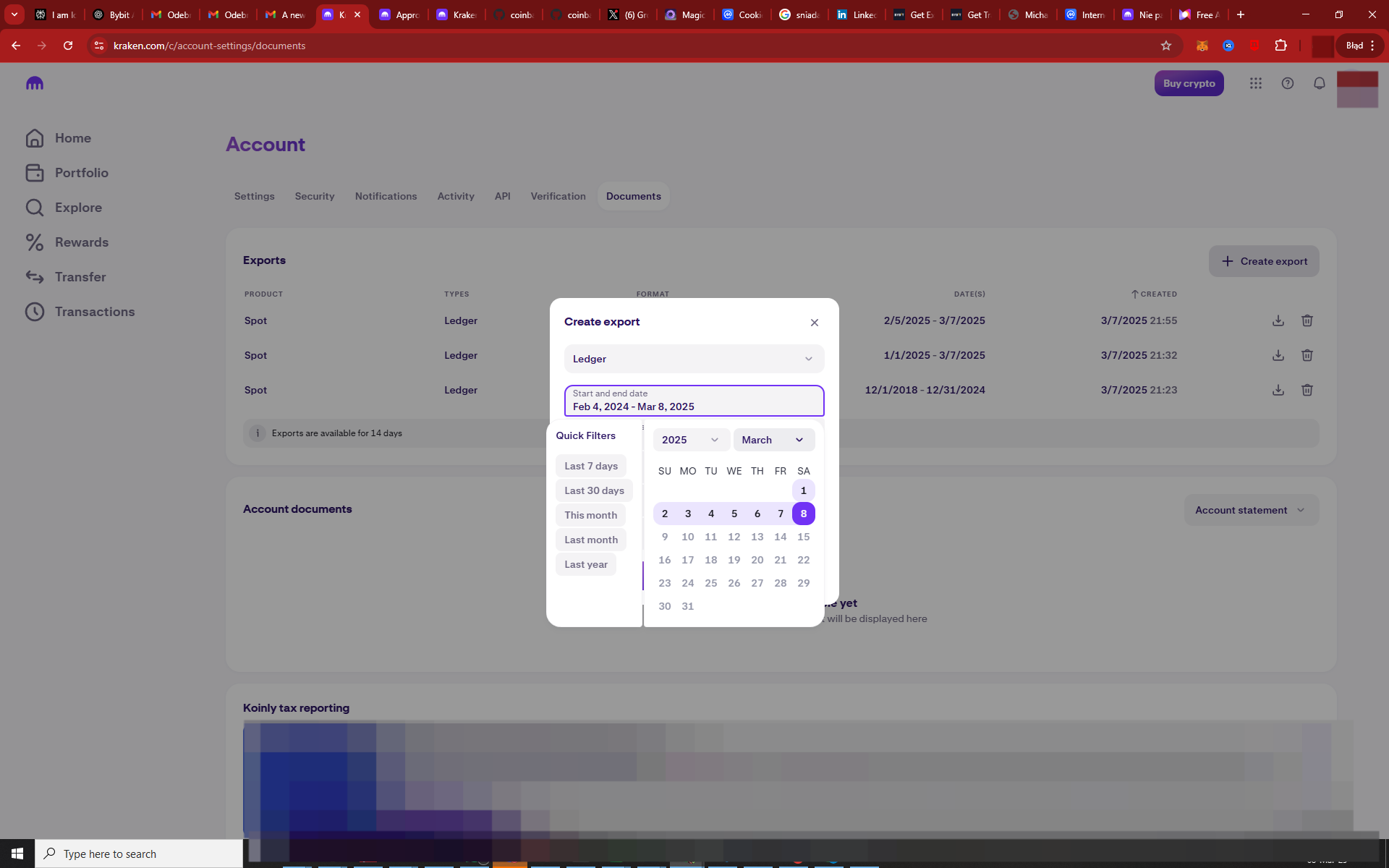Screen dimensions: 1389x868
Task: Select the Documents tab
Action: [634, 196]
